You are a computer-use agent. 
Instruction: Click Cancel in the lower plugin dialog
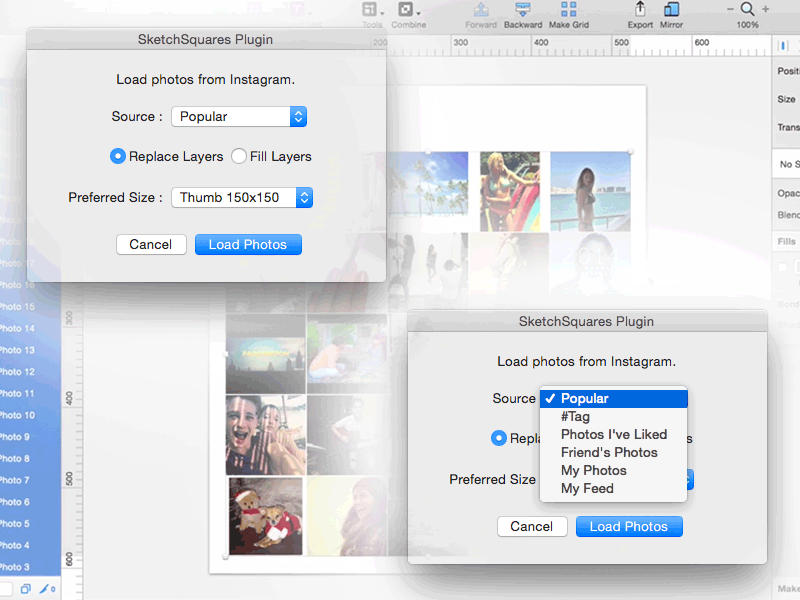532,527
